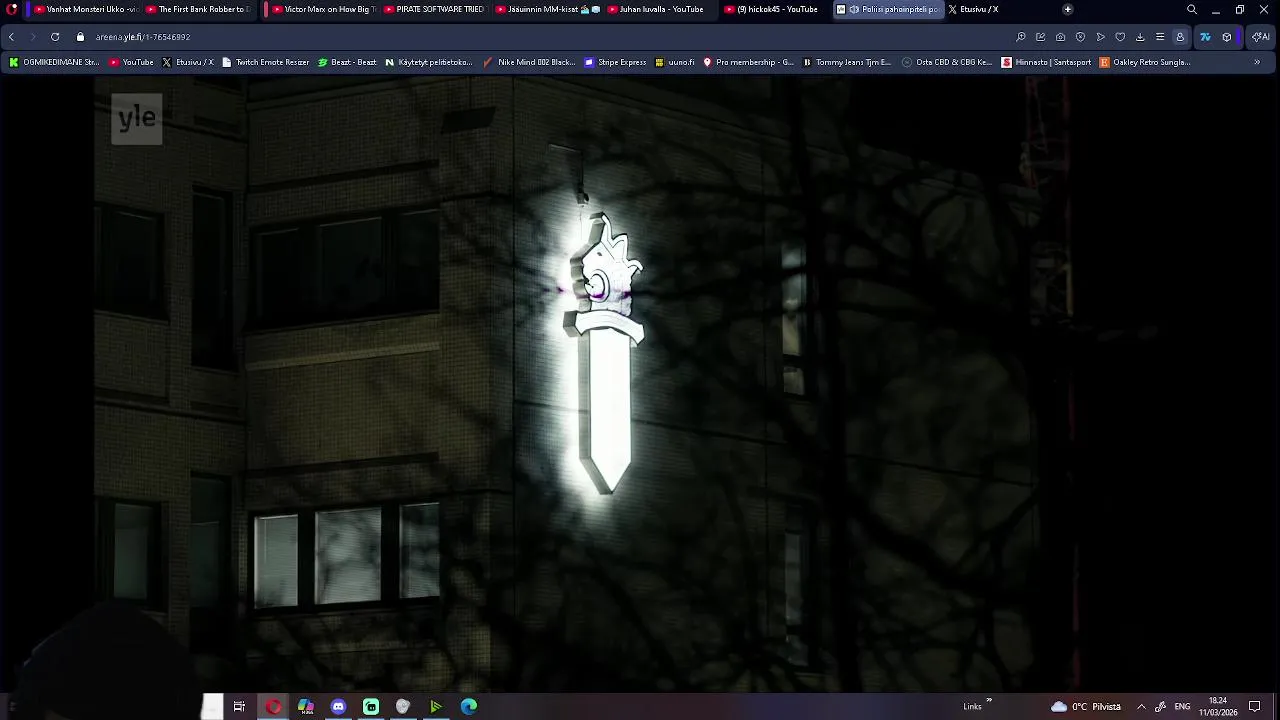Open the downloads icon
1280x720 pixels.
tap(1140, 37)
